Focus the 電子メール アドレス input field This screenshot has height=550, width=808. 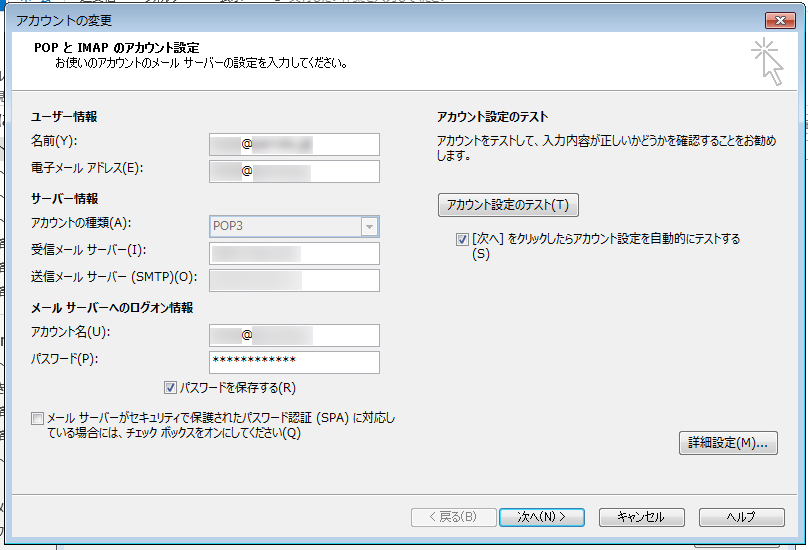click(x=294, y=171)
